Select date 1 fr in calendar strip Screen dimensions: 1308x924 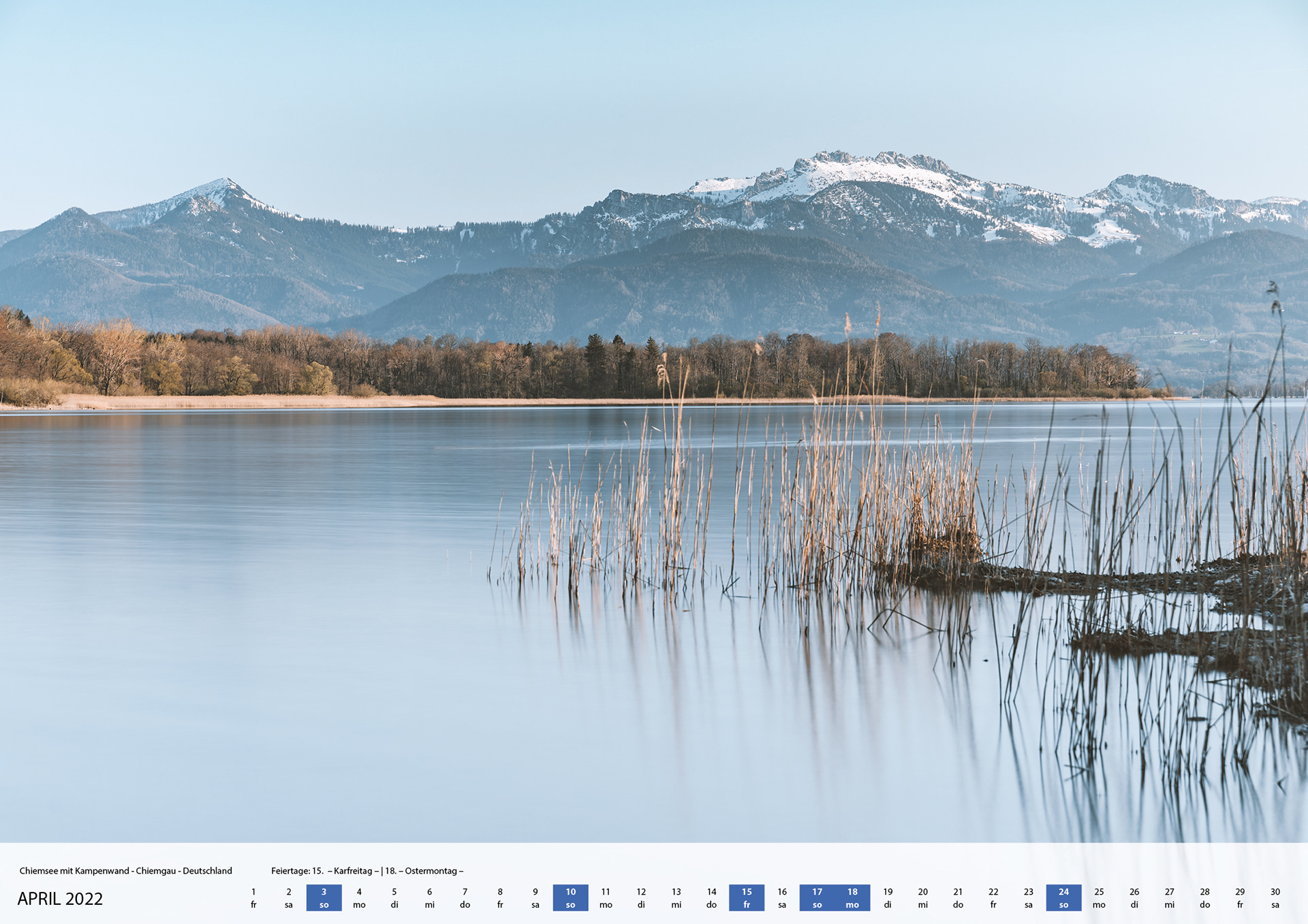[253, 898]
